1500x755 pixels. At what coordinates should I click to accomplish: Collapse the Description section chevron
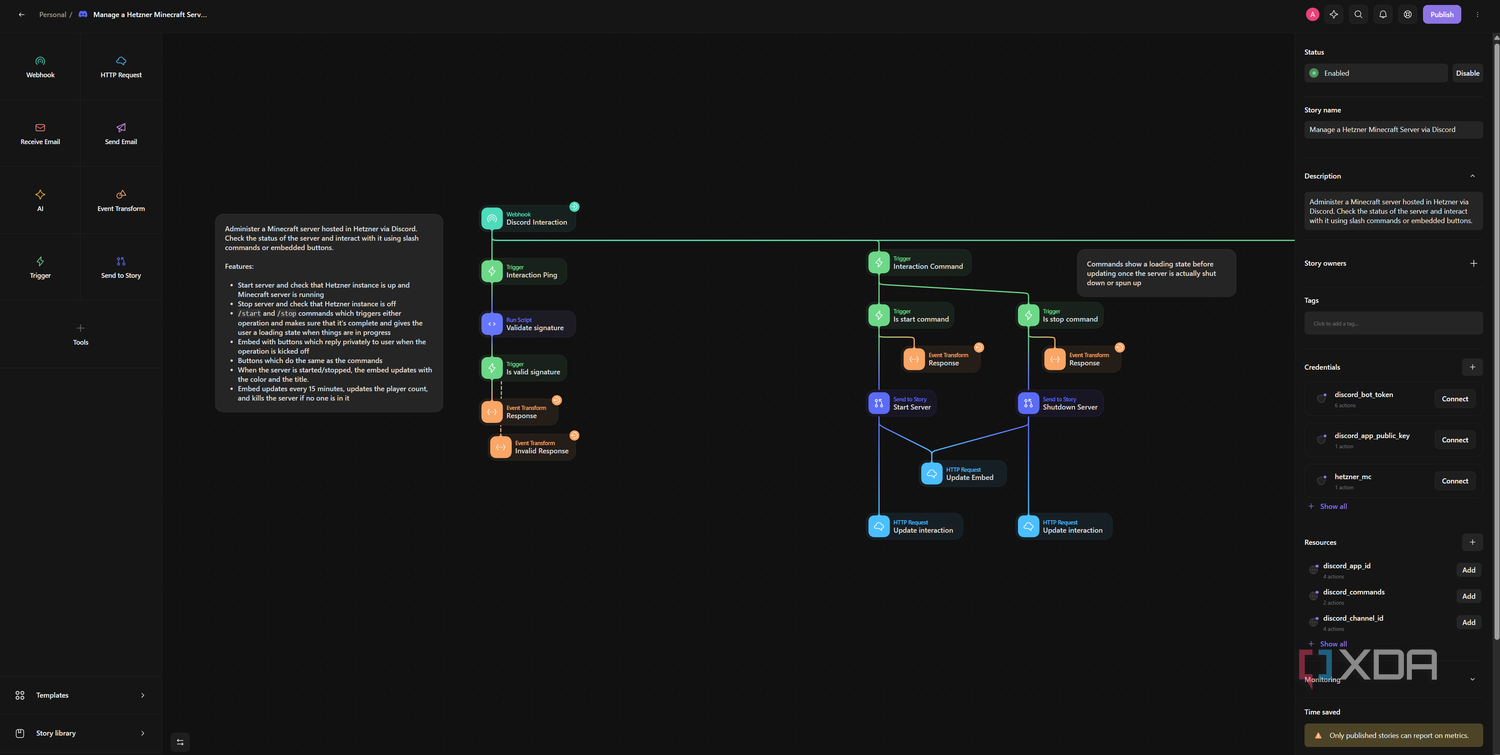1473,176
